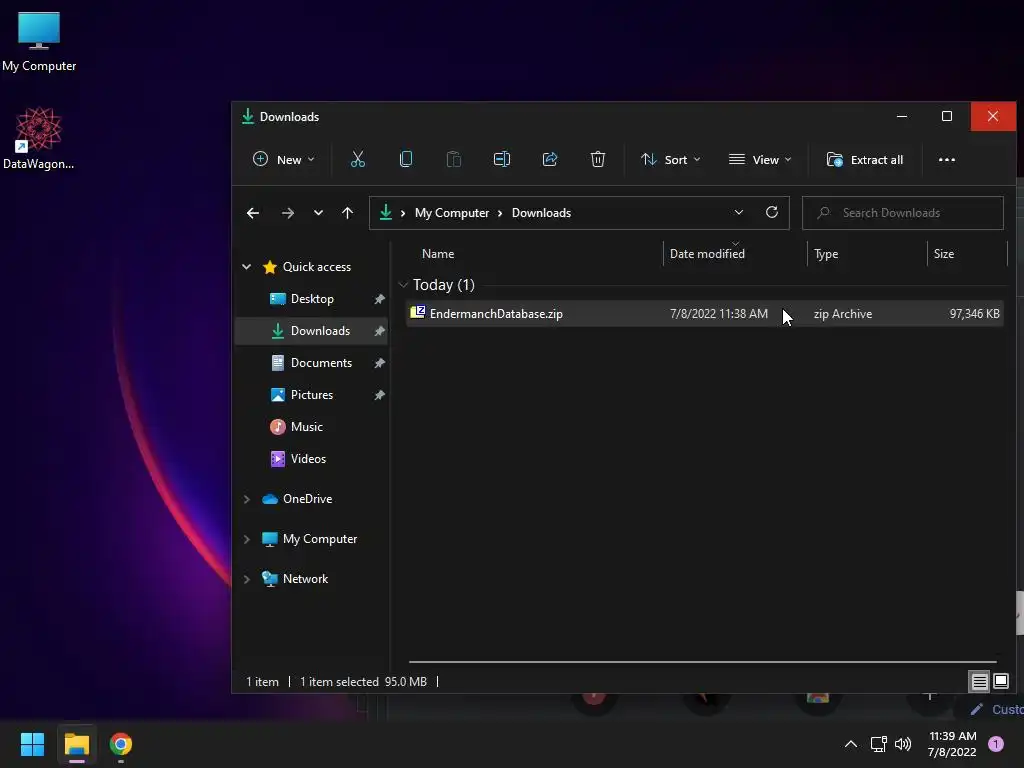This screenshot has height=768, width=1024.
Task: Open the View options dropdown
Action: click(x=760, y=159)
